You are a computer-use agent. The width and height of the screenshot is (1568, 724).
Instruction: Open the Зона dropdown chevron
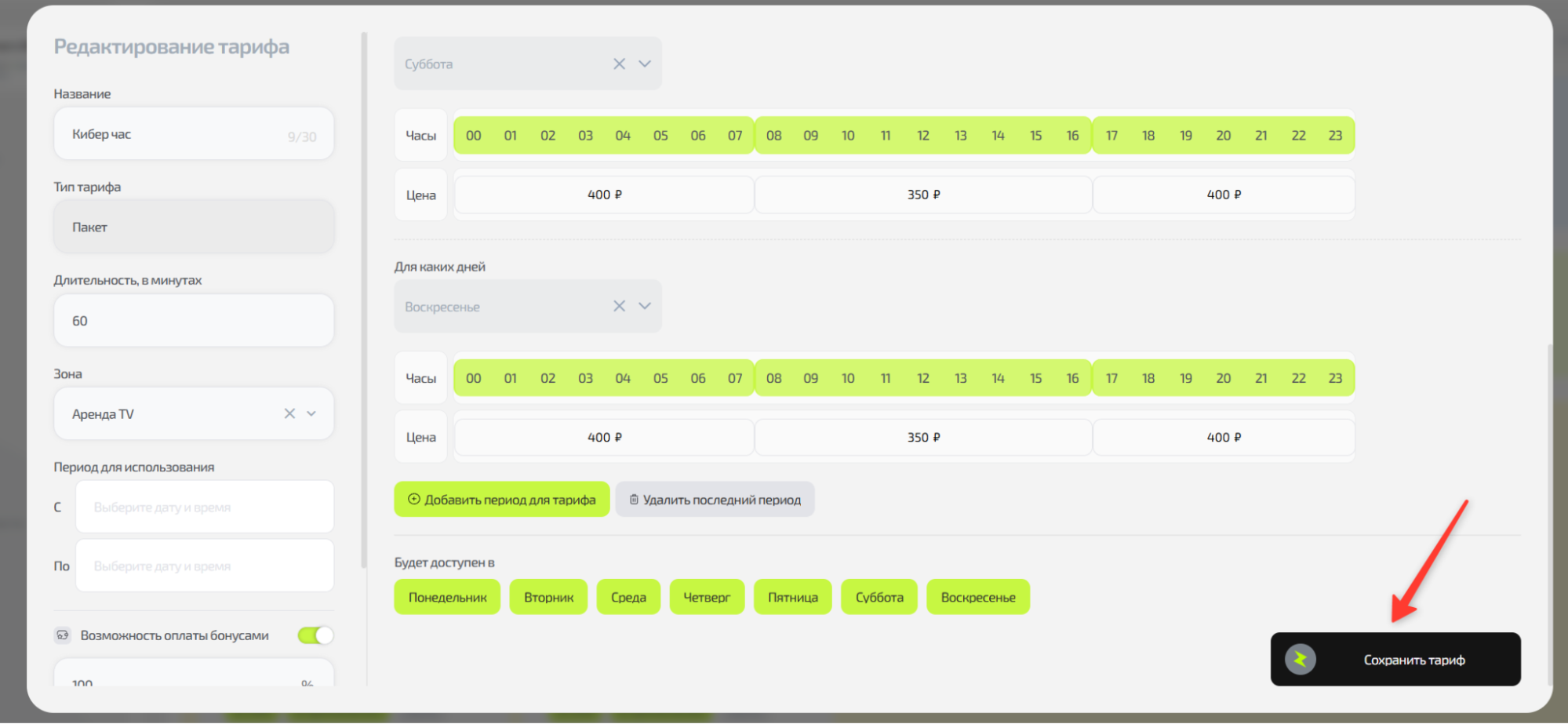tap(311, 413)
